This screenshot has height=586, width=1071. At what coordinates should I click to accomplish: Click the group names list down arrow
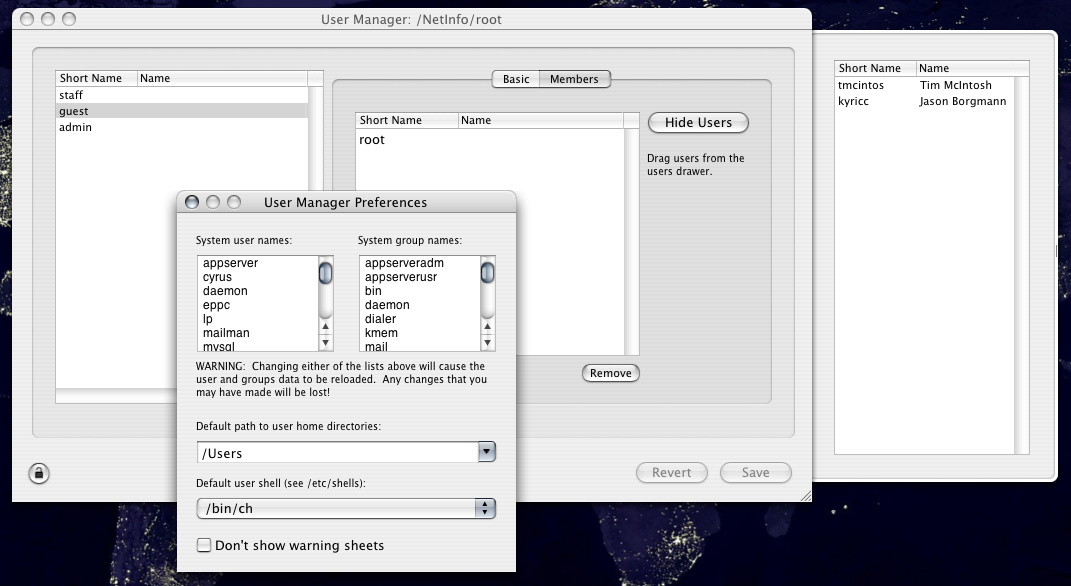point(488,343)
